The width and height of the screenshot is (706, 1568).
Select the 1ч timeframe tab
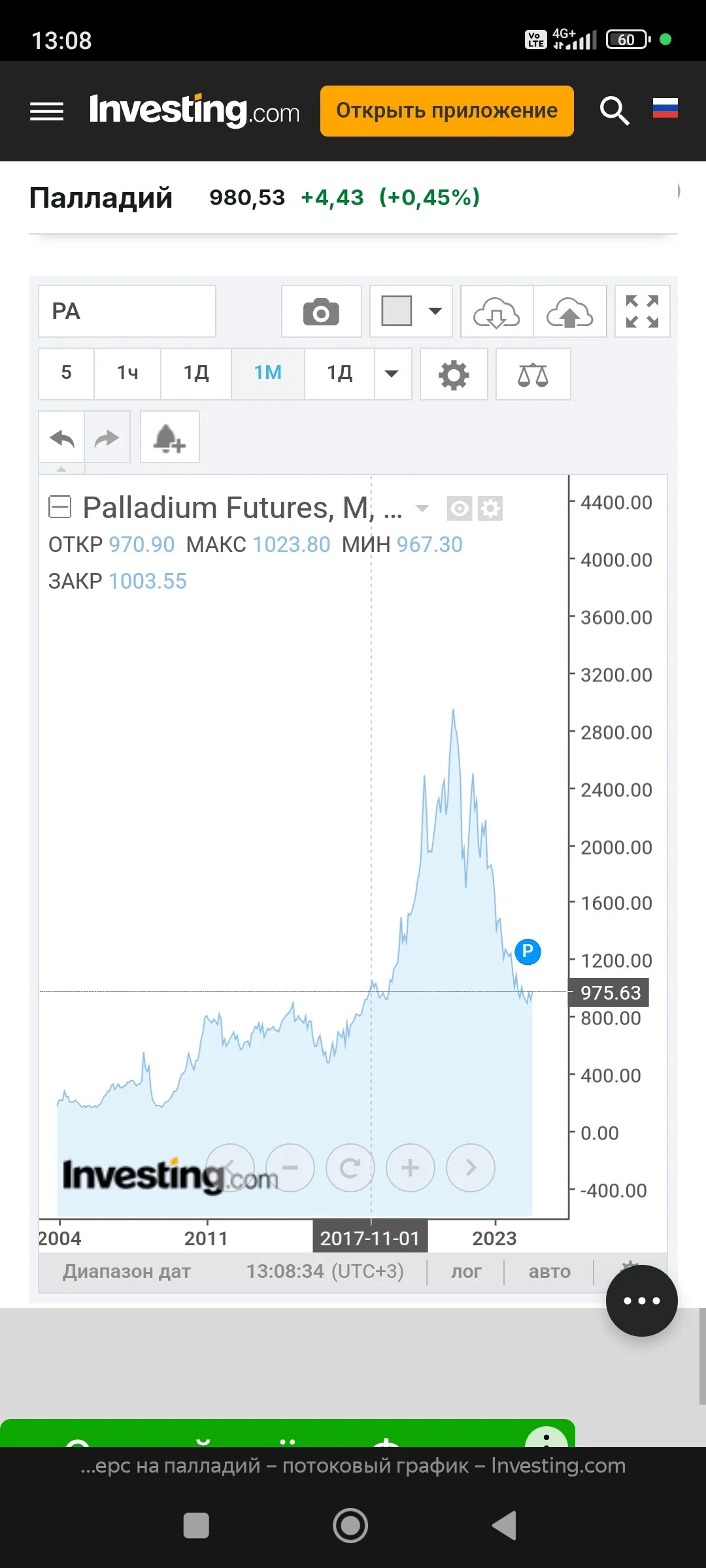coord(127,374)
